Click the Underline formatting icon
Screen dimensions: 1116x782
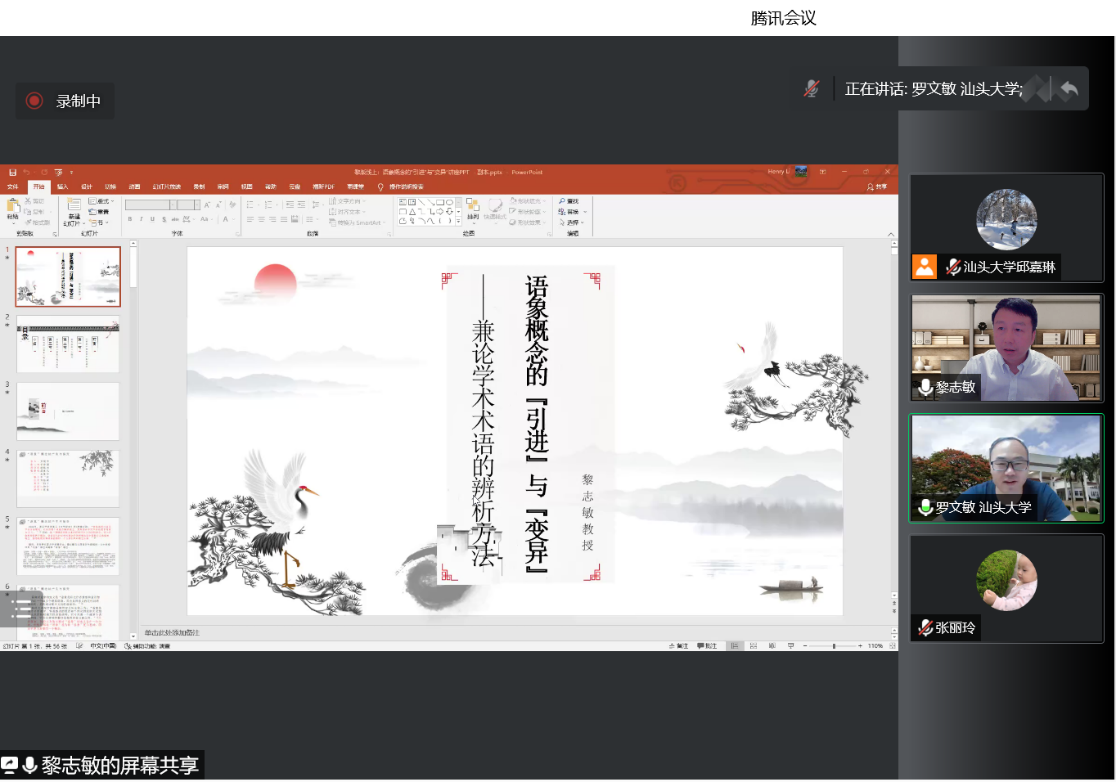(152, 219)
